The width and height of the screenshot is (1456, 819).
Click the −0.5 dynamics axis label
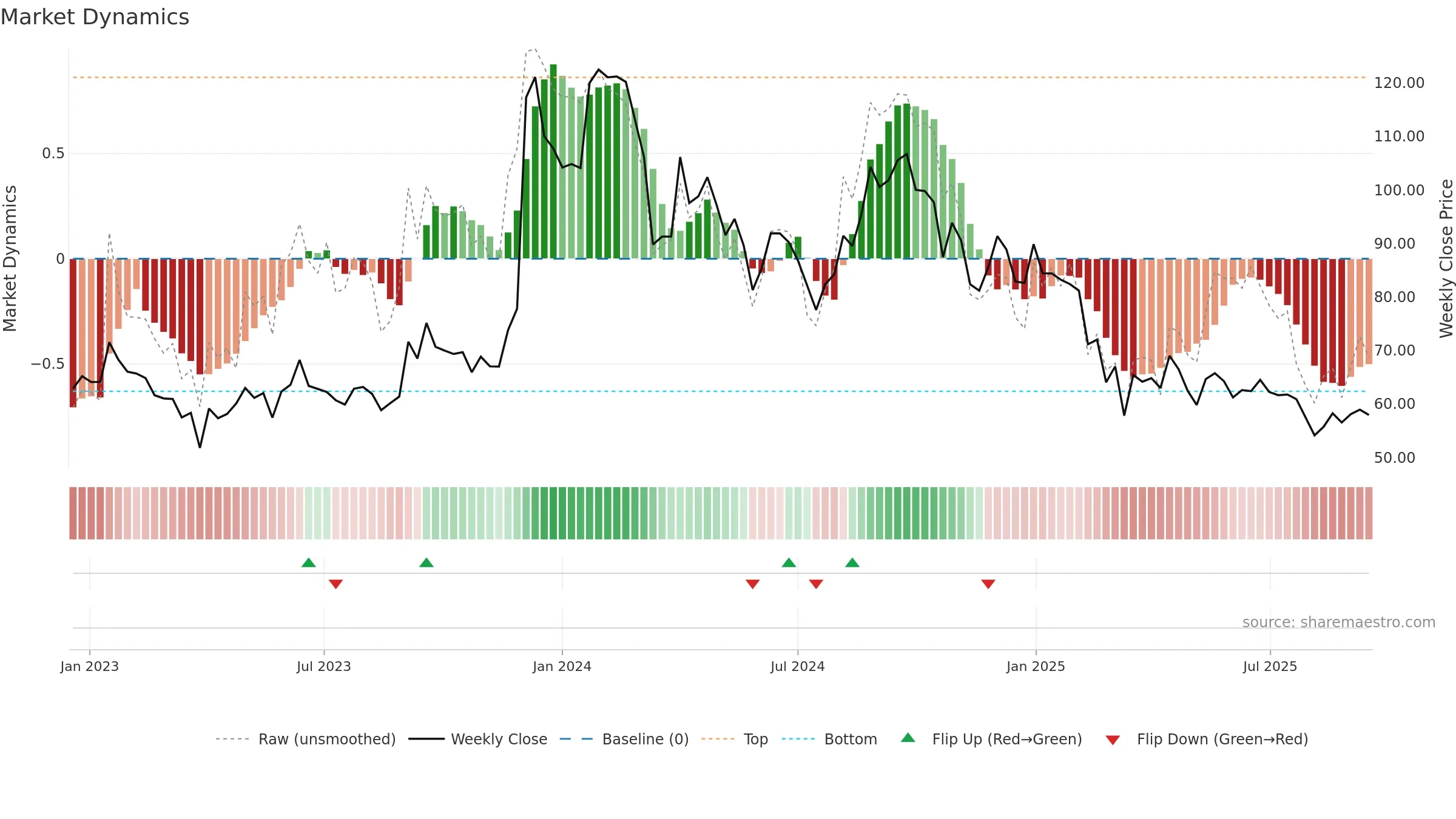(48, 364)
